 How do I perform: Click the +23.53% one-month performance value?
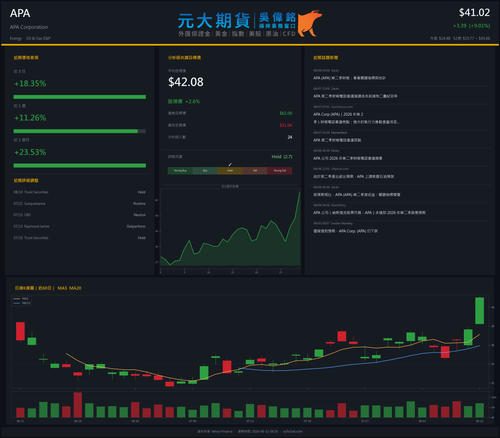(x=30, y=152)
